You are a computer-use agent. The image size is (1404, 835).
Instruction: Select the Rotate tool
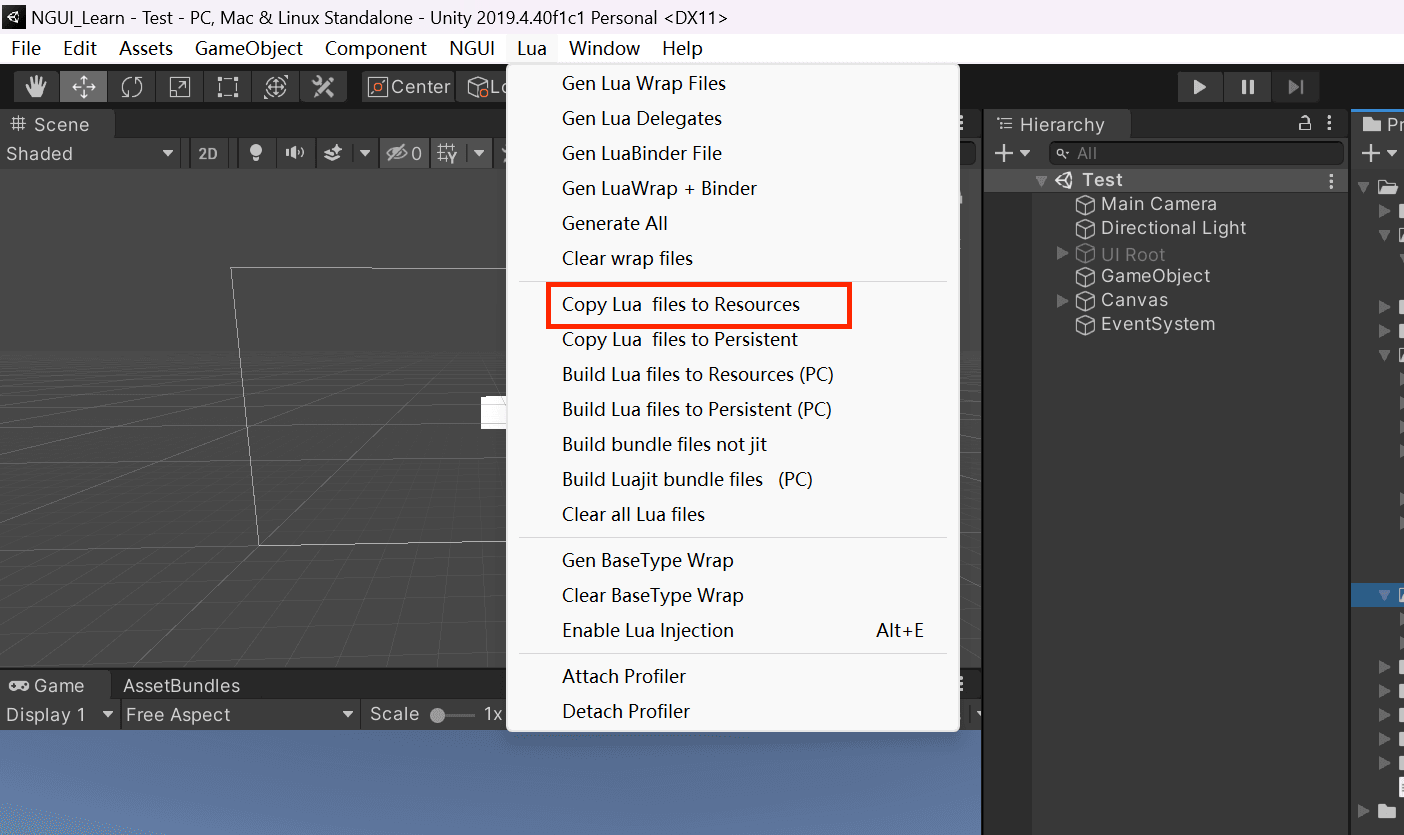132,87
